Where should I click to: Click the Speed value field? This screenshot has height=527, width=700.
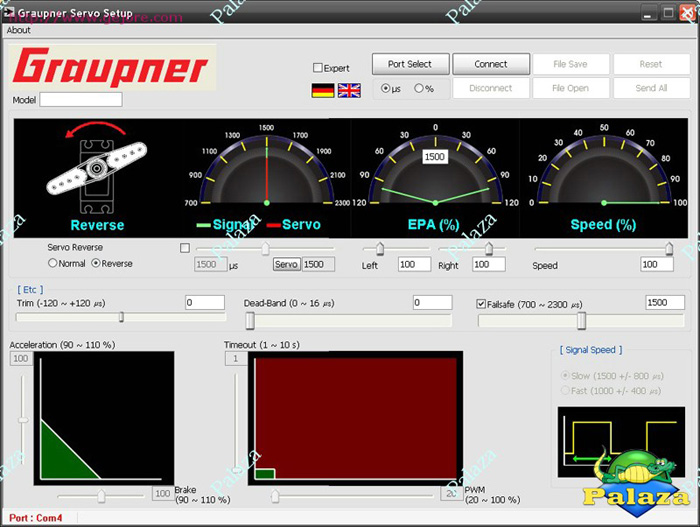pyautogui.click(x=657, y=264)
